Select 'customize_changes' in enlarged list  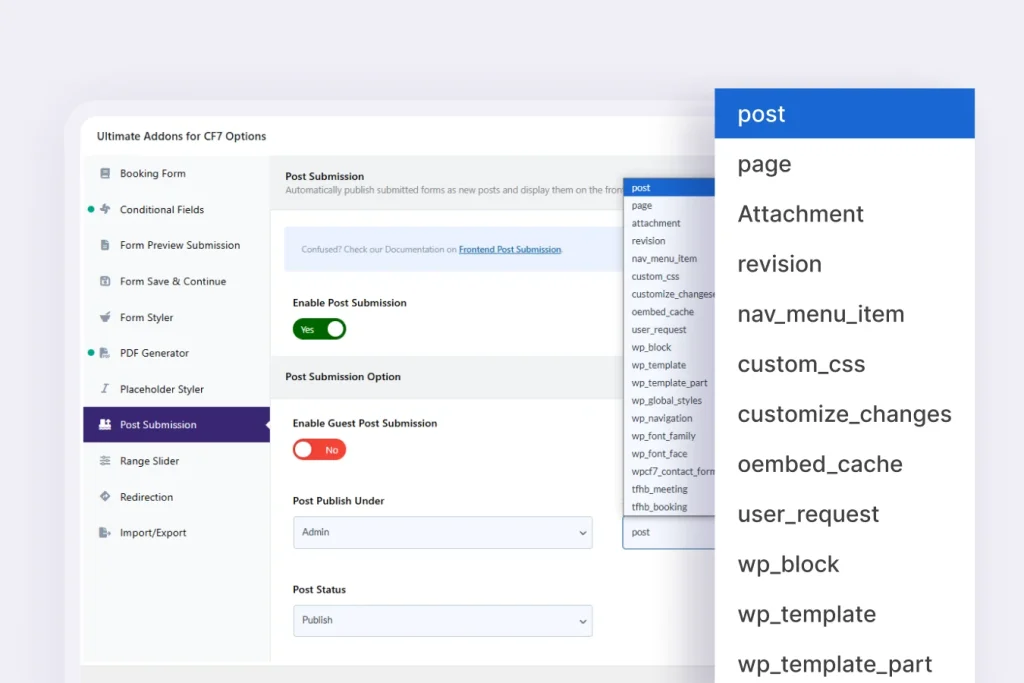click(844, 414)
